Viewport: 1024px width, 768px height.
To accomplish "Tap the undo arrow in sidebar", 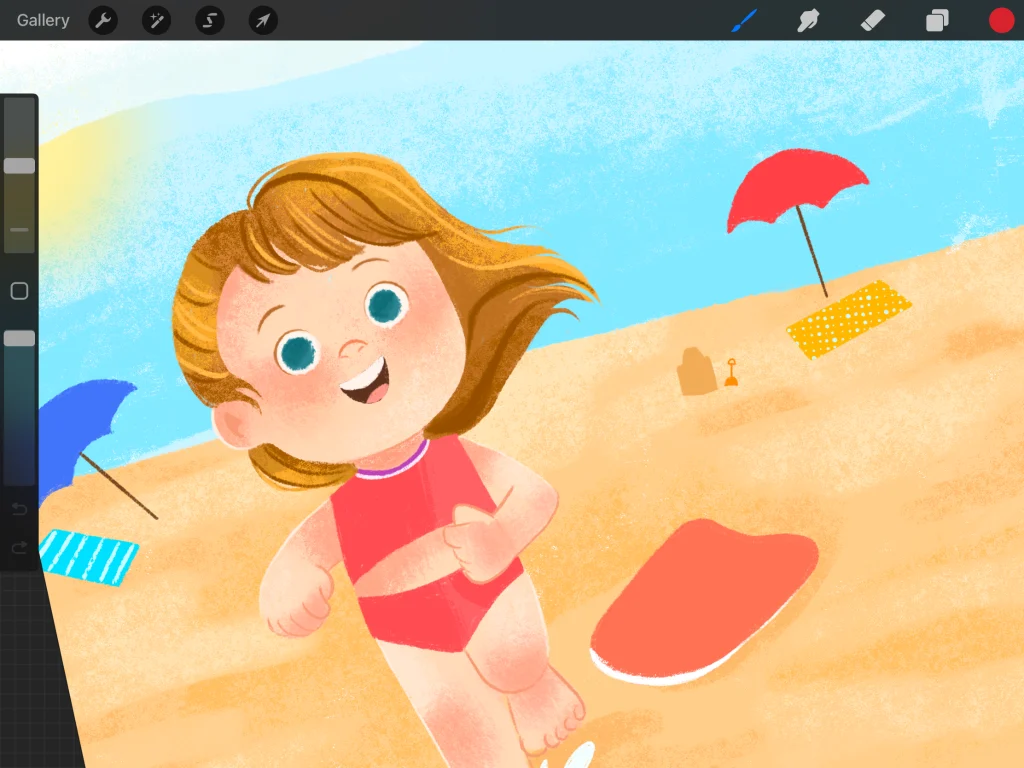I will (19, 510).
